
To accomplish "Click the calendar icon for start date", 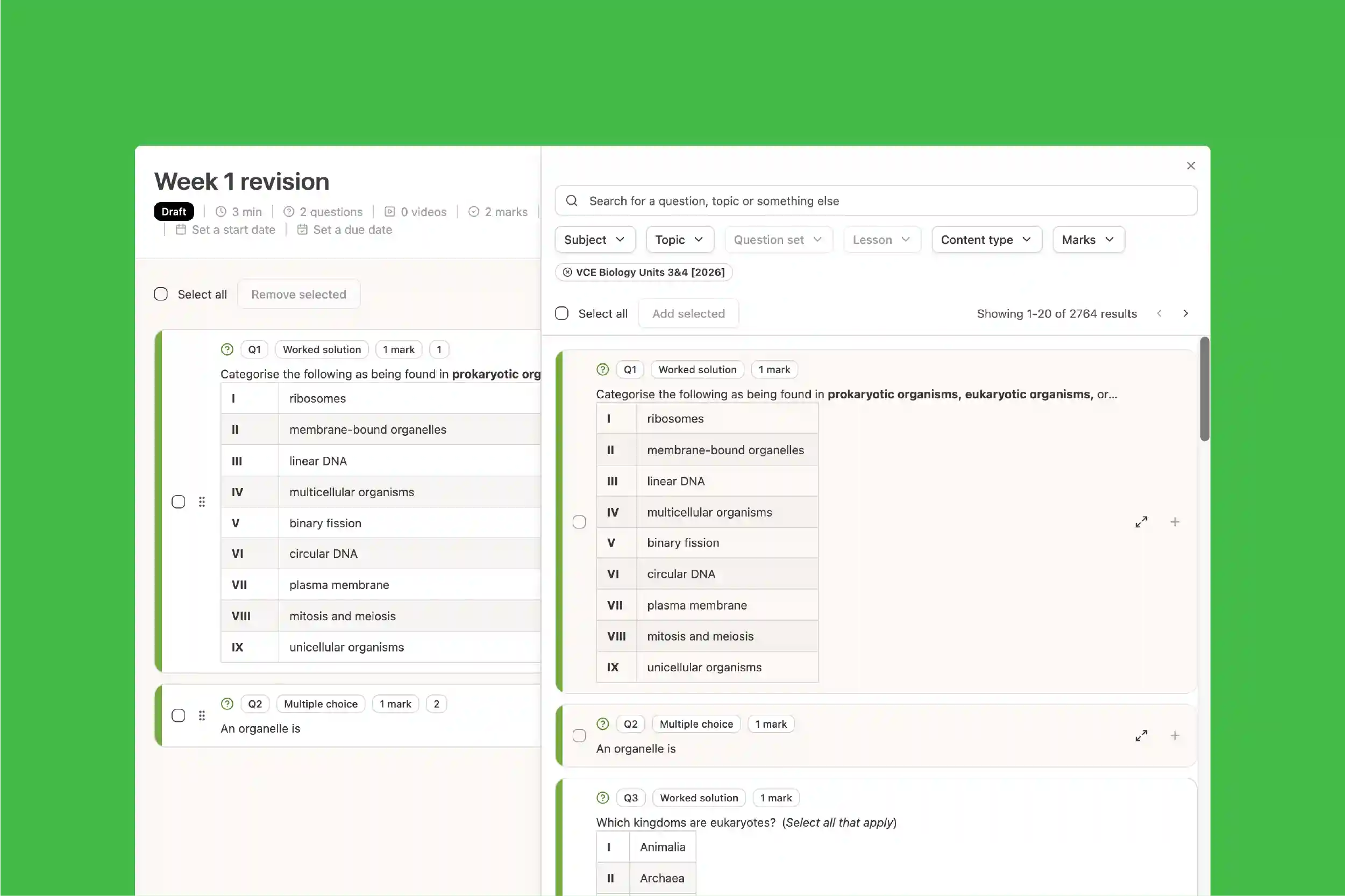I will click(x=181, y=229).
